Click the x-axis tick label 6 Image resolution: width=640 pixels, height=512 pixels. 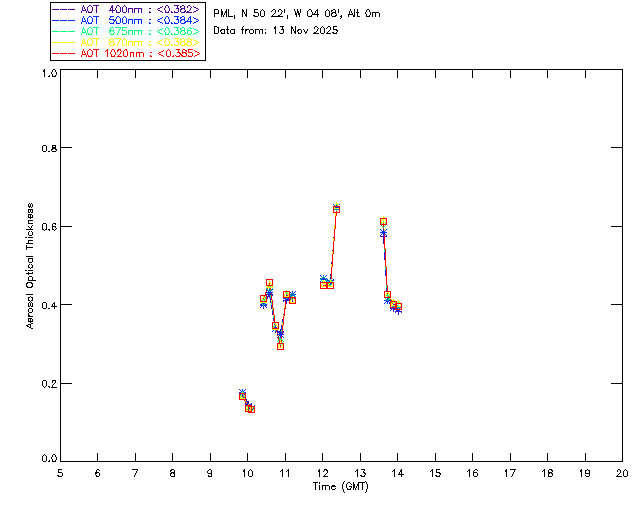click(x=98, y=473)
